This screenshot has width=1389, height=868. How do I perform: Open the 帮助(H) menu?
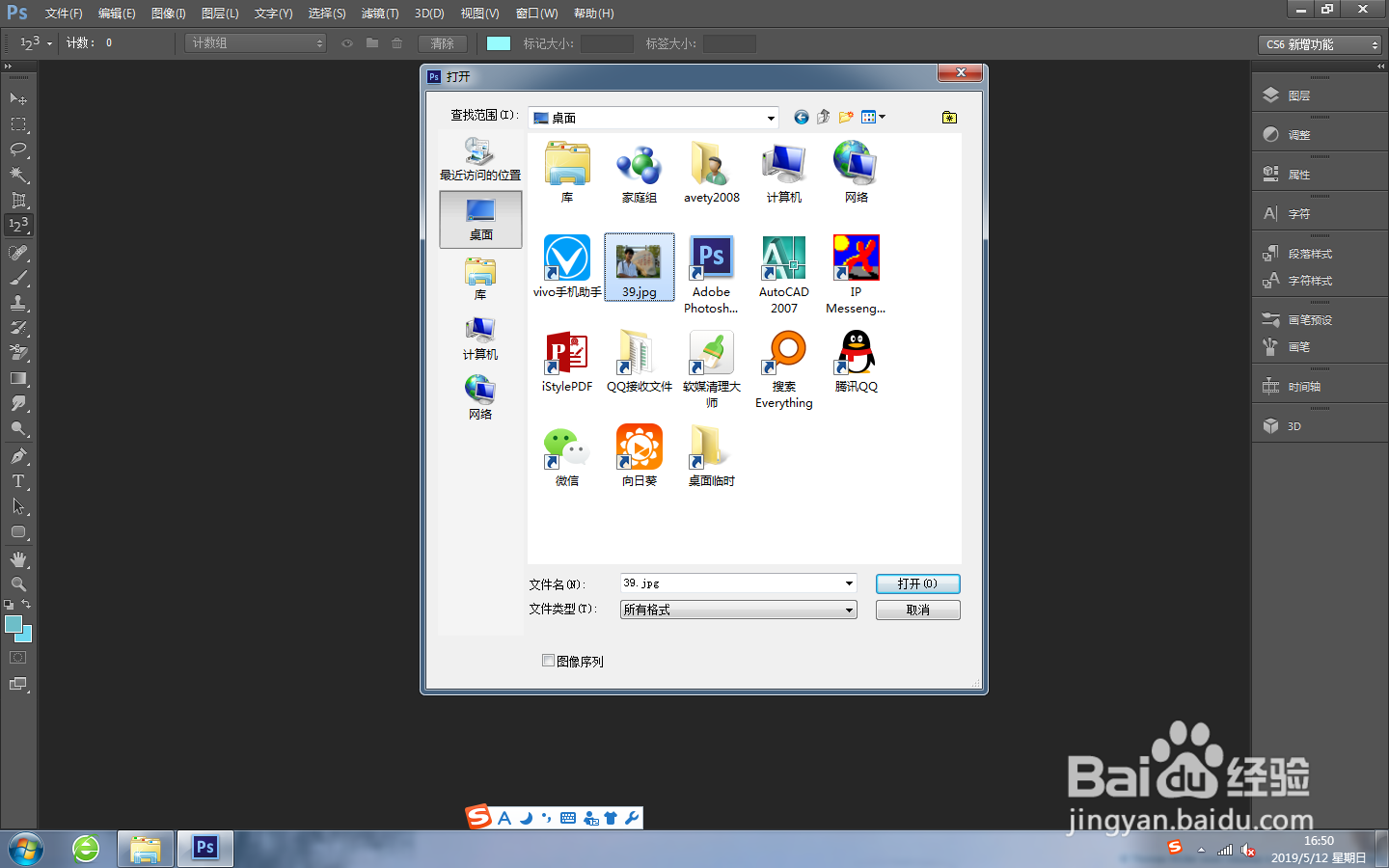click(x=594, y=14)
